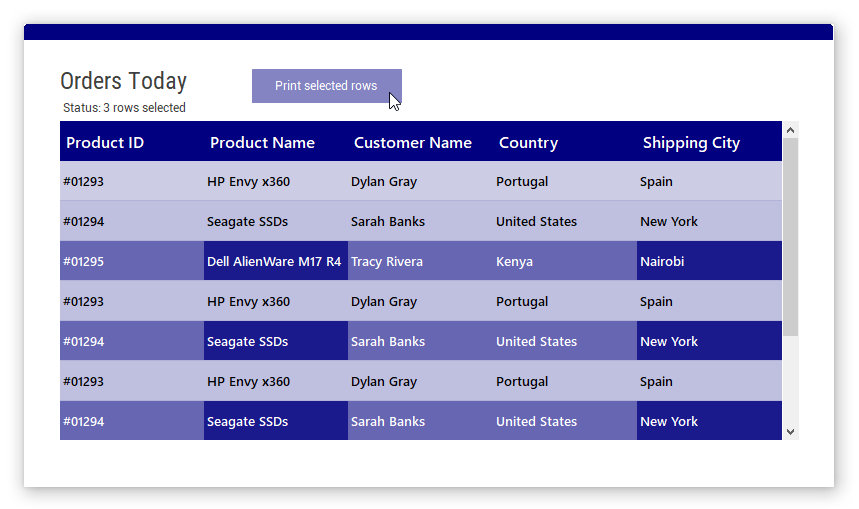
Task: Click HP Envy x360 in the first row
Action: tap(248, 181)
